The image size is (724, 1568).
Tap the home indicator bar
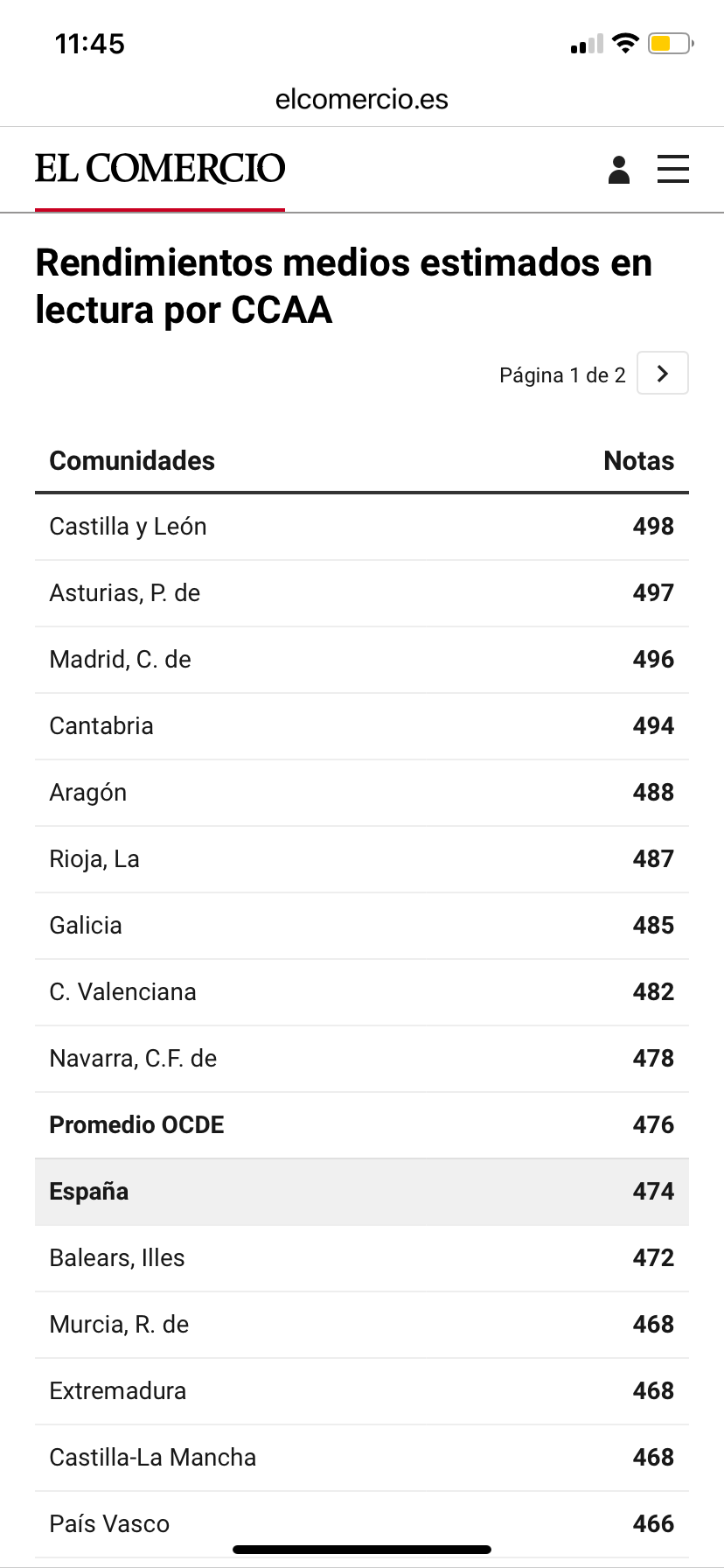(x=362, y=1550)
